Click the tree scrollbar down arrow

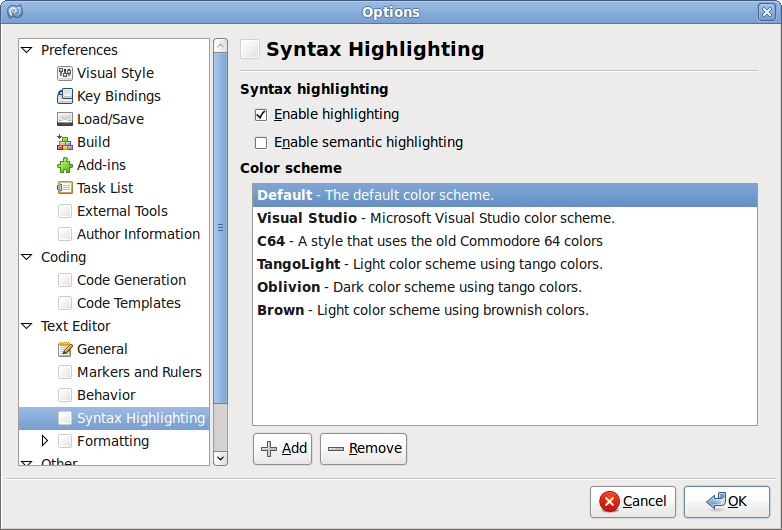pos(220,458)
